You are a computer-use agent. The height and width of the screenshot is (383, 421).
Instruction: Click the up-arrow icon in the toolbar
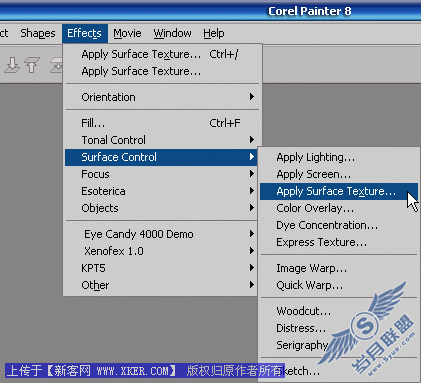(x=32, y=65)
